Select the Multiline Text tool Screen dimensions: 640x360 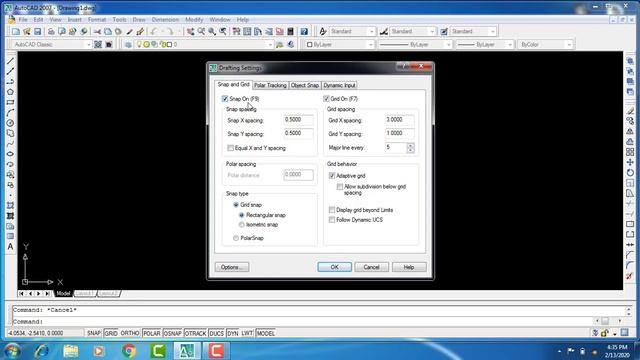(x=11, y=247)
